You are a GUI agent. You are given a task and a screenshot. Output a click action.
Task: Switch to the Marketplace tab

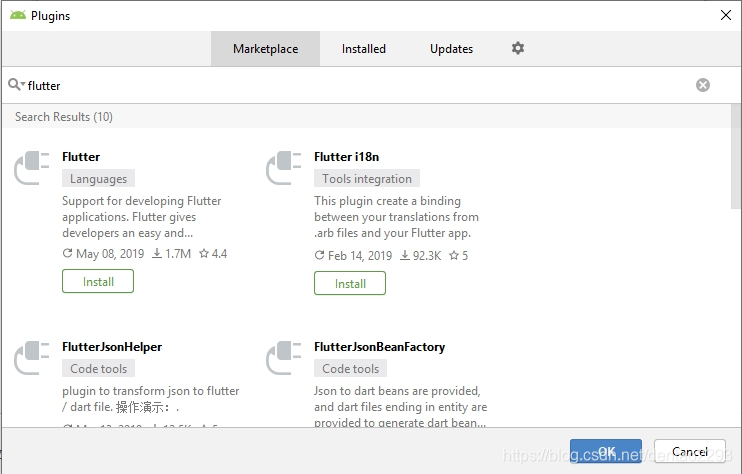[265, 49]
